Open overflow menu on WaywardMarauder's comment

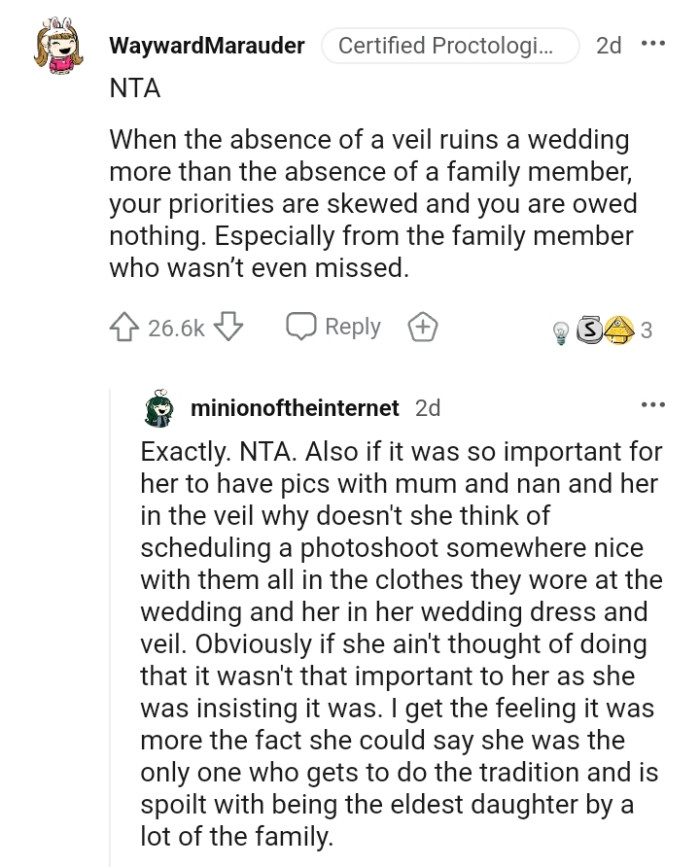click(656, 42)
